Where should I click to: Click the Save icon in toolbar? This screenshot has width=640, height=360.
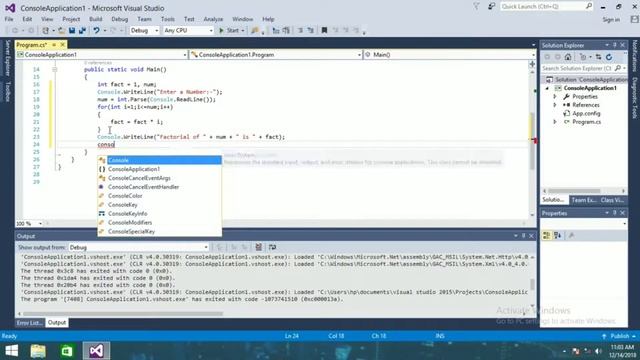click(72, 31)
